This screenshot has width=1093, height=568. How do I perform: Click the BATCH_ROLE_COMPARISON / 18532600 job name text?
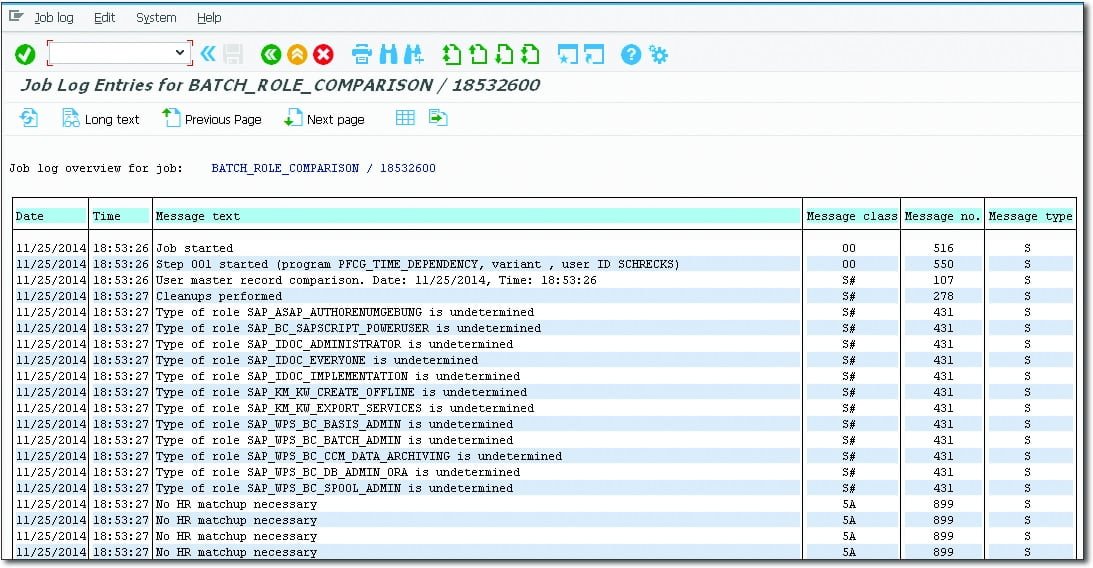[323, 168]
